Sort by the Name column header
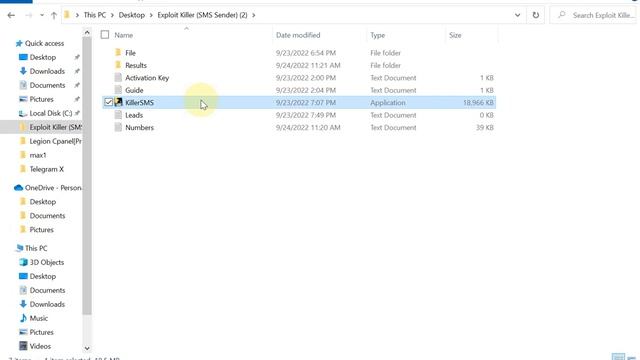 [x=123, y=35]
